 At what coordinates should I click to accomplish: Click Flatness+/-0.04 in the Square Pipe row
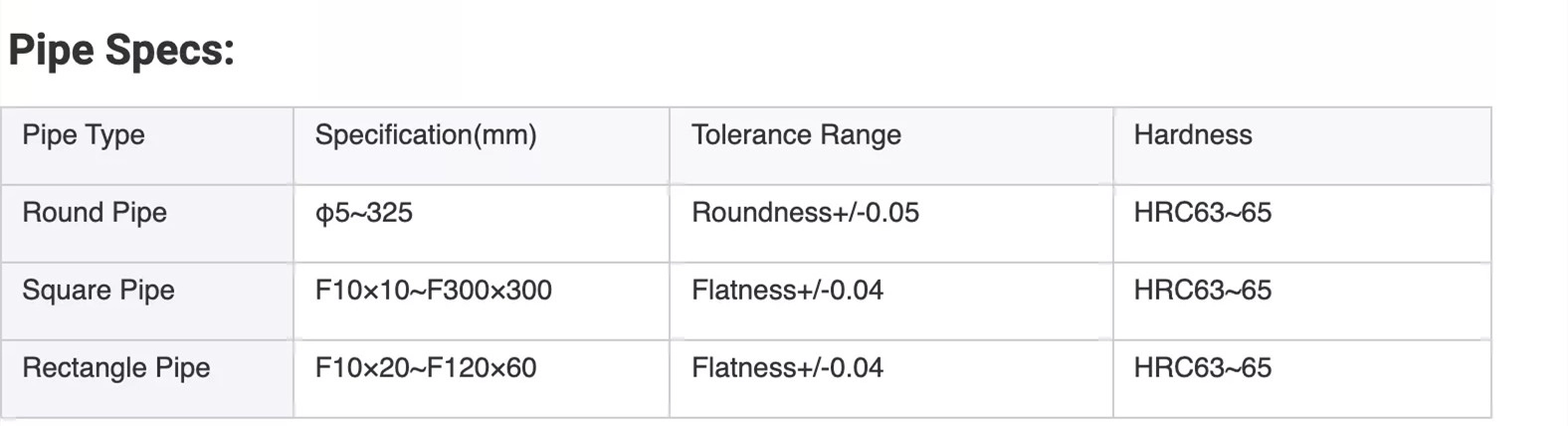click(x=787, y=291)
